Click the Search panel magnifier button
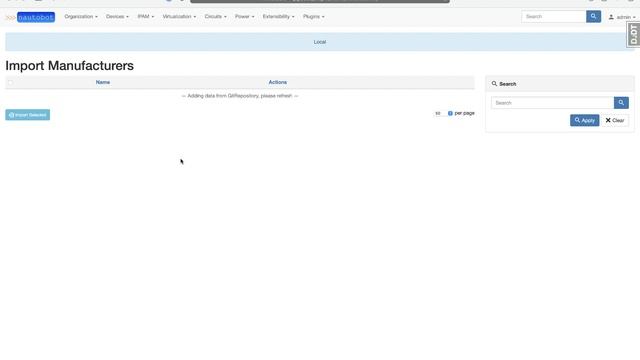The image size is (640, 360). (621, 103)
